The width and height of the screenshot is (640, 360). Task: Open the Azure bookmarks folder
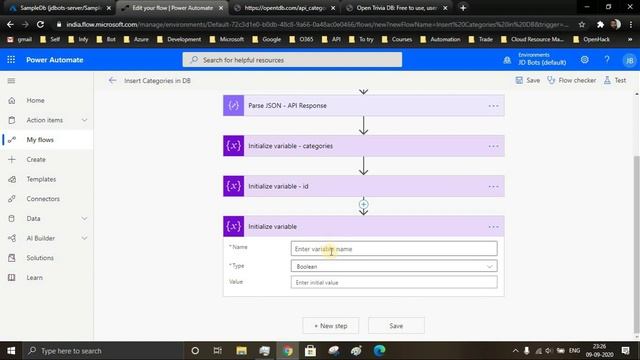[136, 39]
